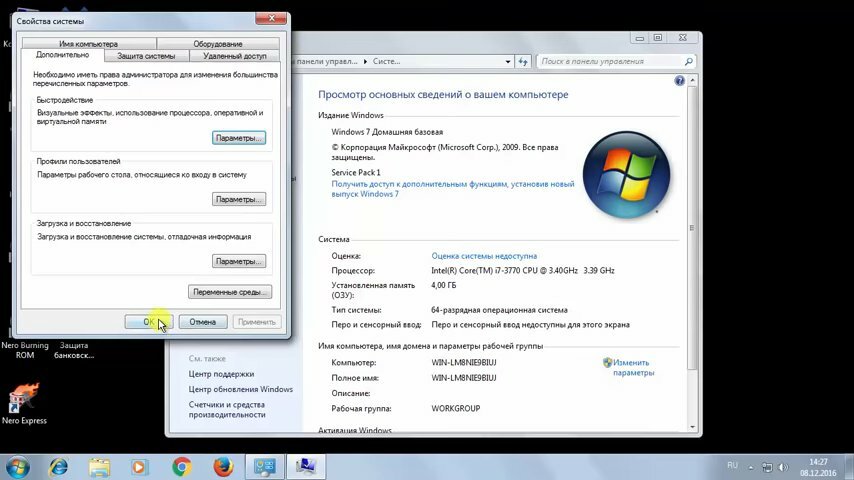Switch to the Оборудование tab
This screenshot has width=854, height=480.
click(x=218, y=44)
